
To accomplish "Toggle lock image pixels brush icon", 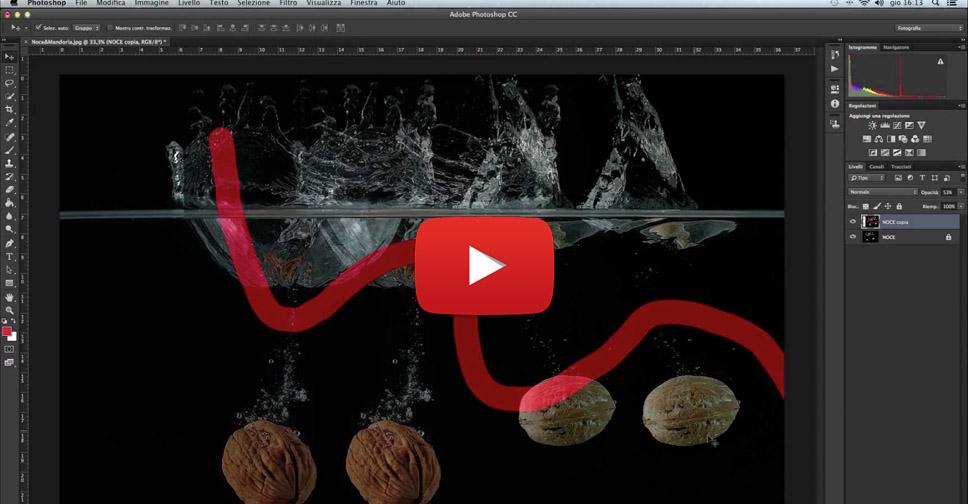I will pyautogui.click(x=877, y=206).
